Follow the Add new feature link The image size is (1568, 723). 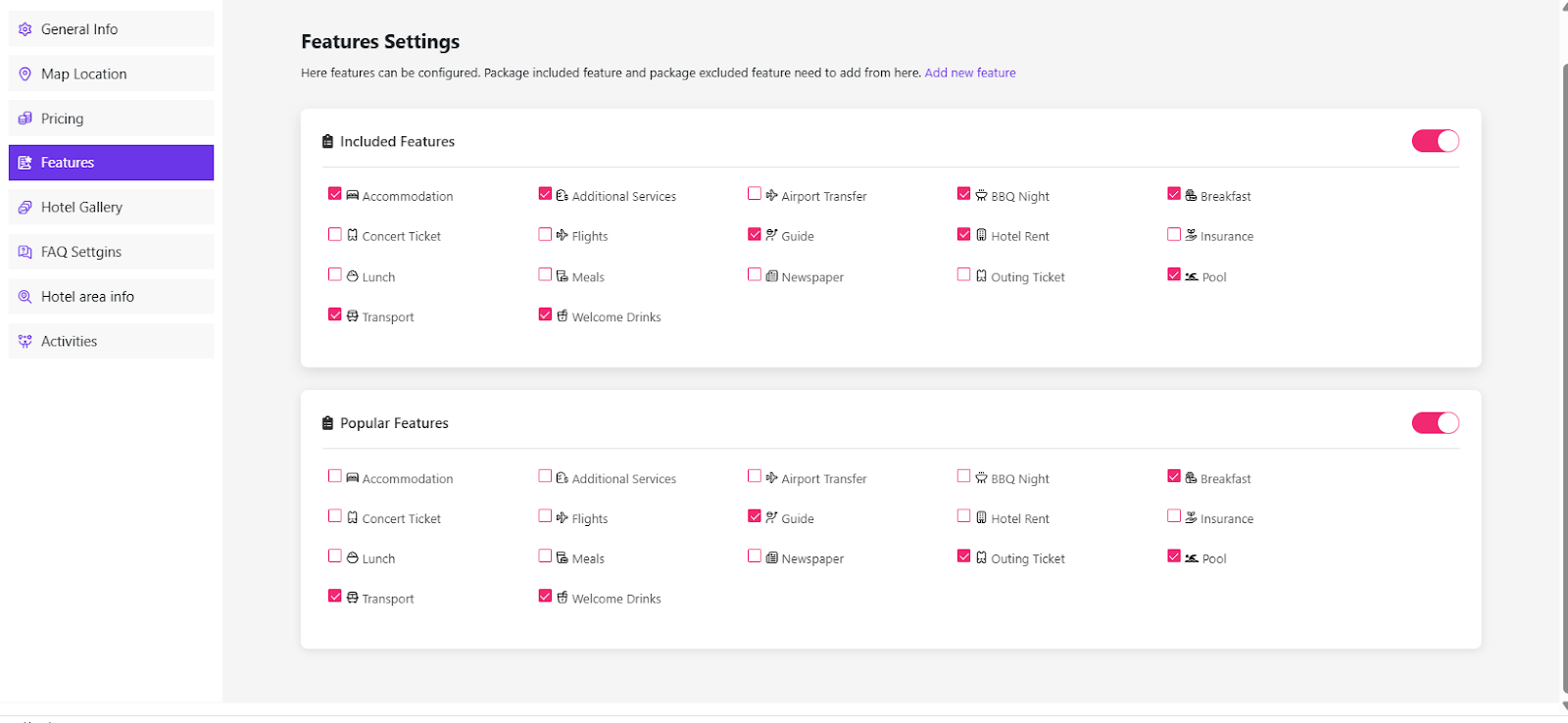pyautogui.click(x=969, y=72)
